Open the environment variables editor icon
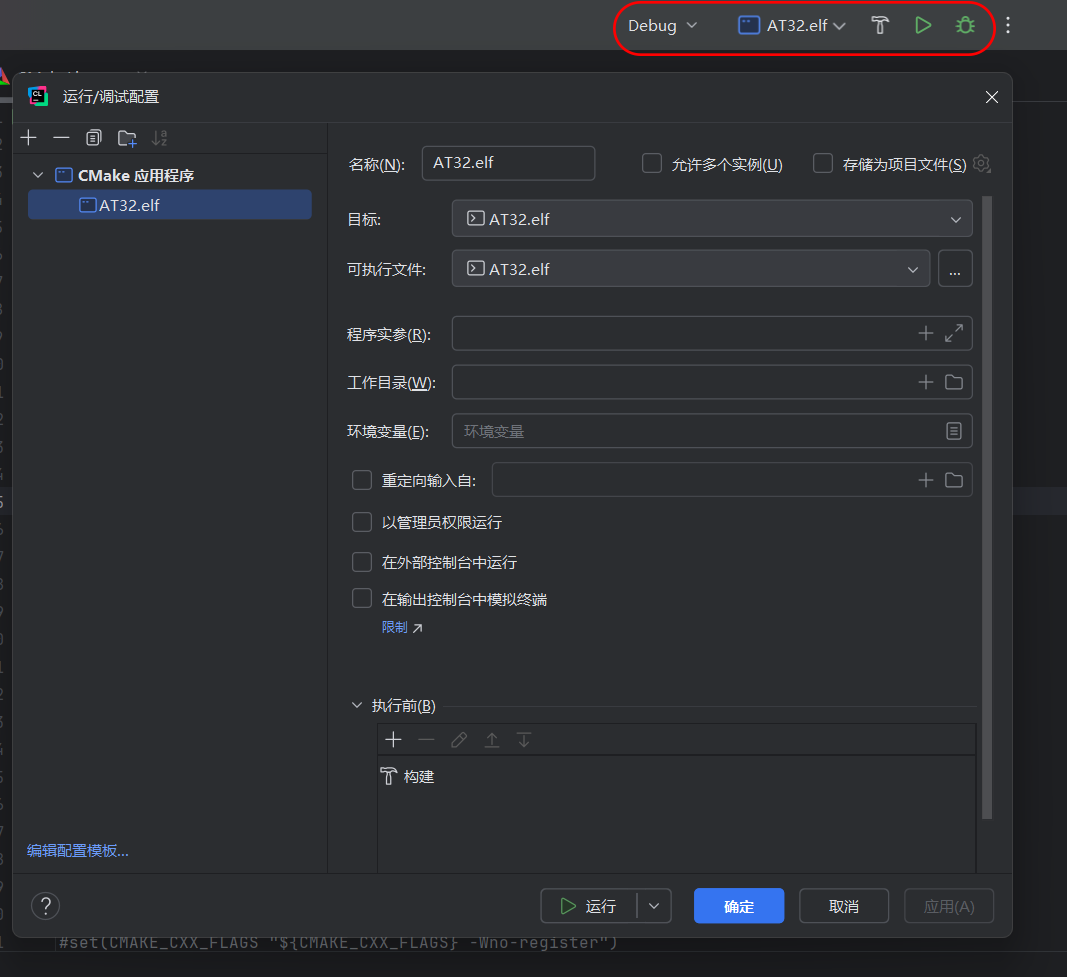Screen dimensions: 1067x977 (954, 431)
